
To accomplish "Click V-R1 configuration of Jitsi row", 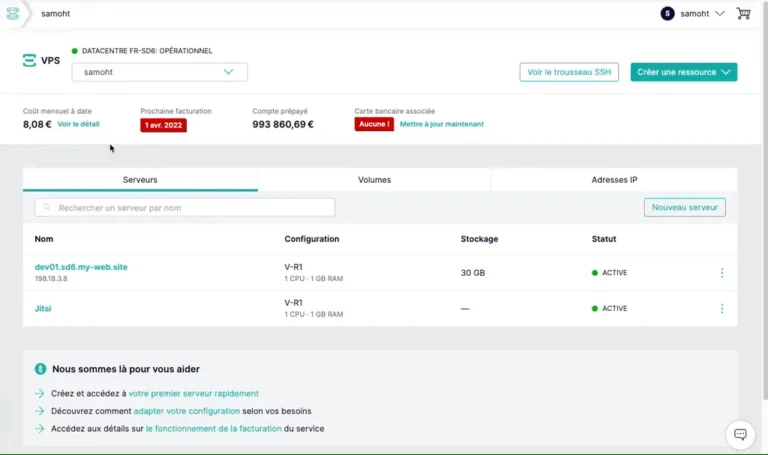I will coord(293,303).
